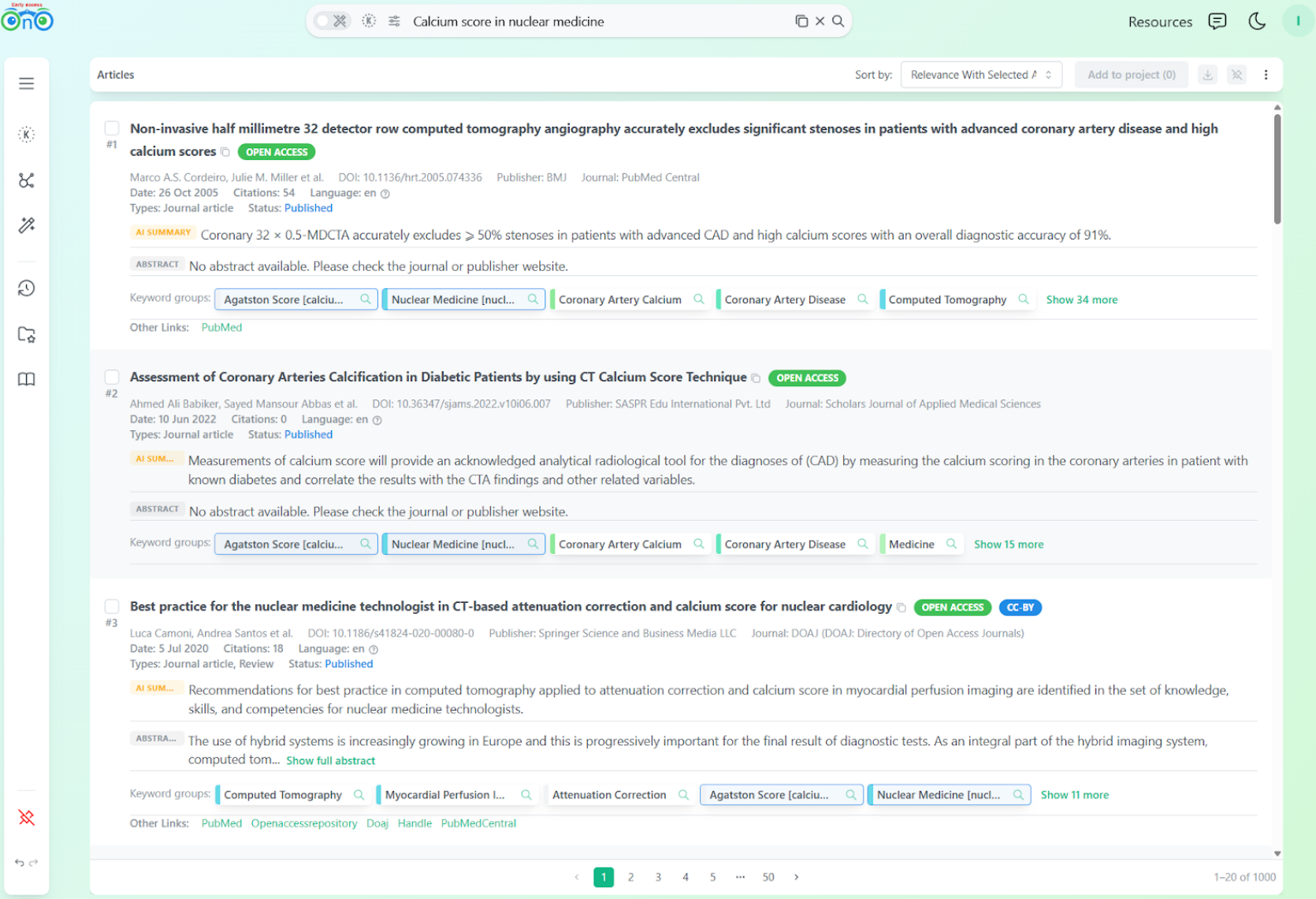Click Resources in the top navigation
The image size is (1316, 899).
(x=1160, y=21)
